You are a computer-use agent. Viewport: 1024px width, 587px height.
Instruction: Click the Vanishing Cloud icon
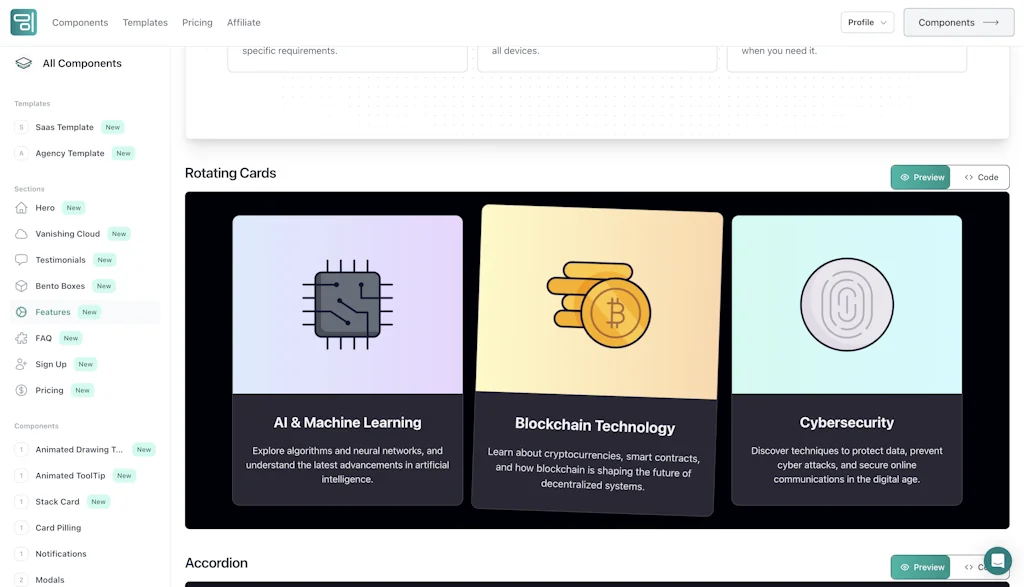coord(22,234)
